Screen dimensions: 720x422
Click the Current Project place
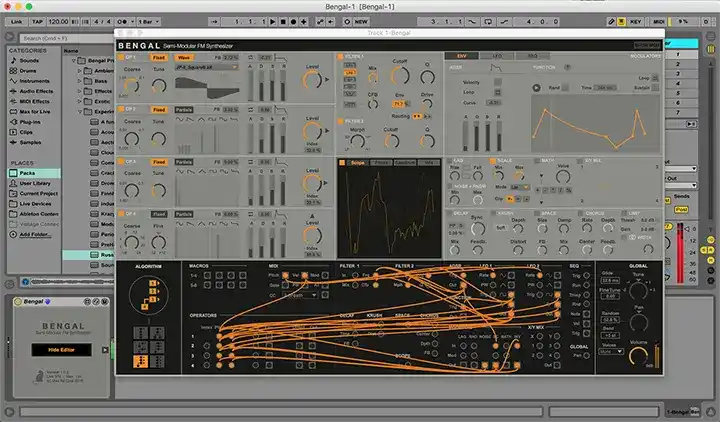[39, 193]
